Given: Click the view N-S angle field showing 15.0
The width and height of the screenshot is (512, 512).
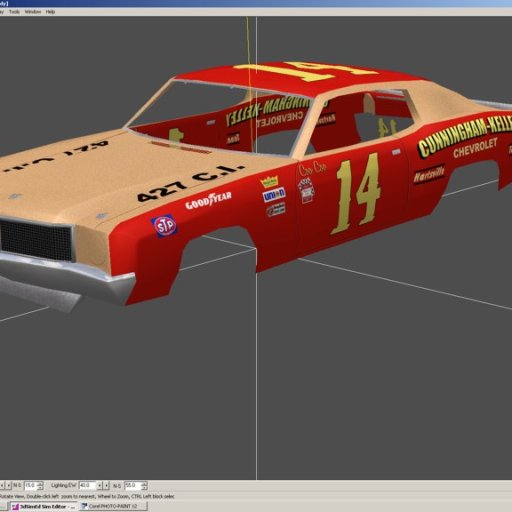Looking at the screenshot, I should (30, 485).
